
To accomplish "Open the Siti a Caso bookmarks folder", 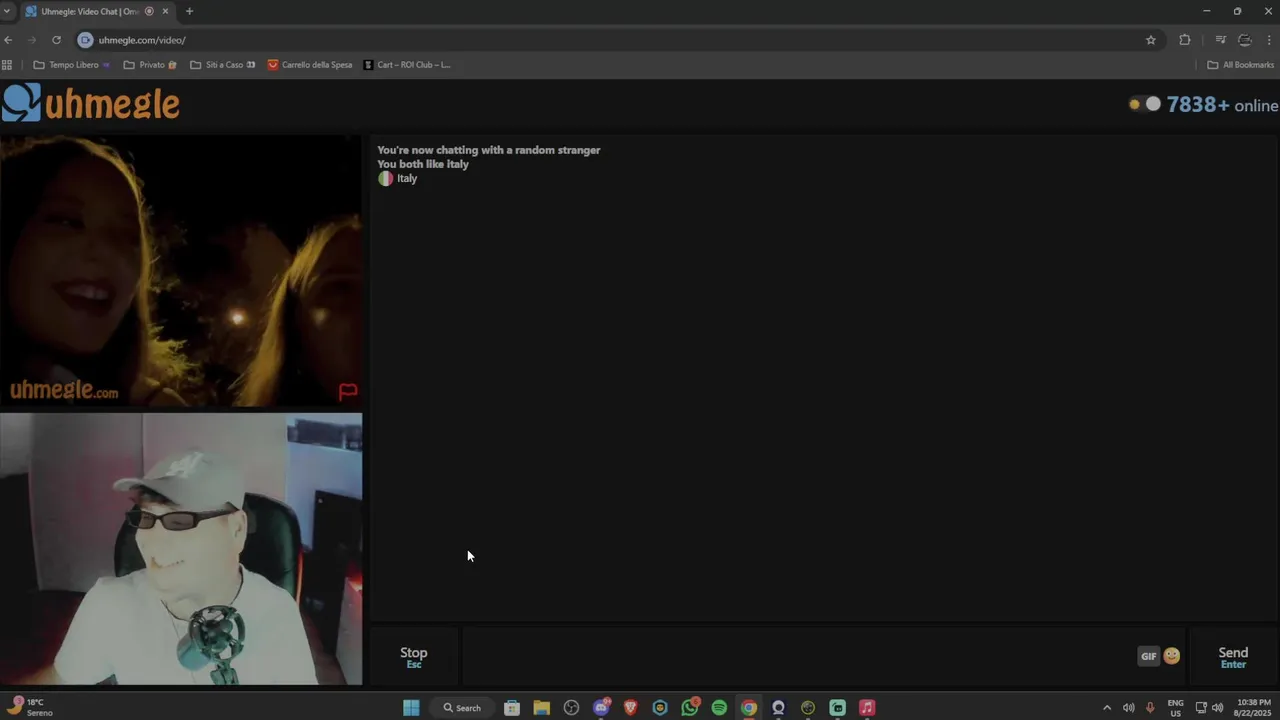I will pos(222,65).
